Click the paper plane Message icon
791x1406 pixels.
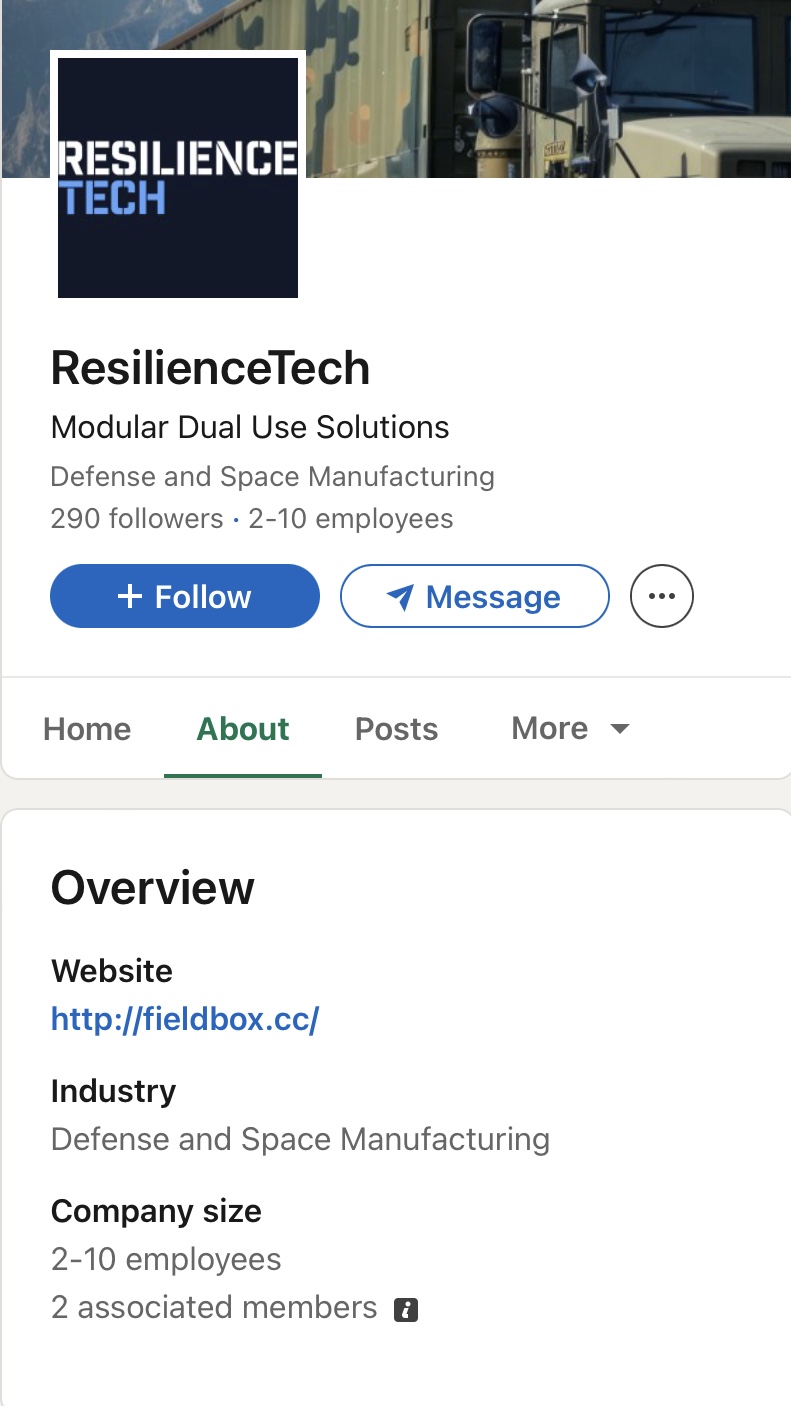click(x=400, y=598)
